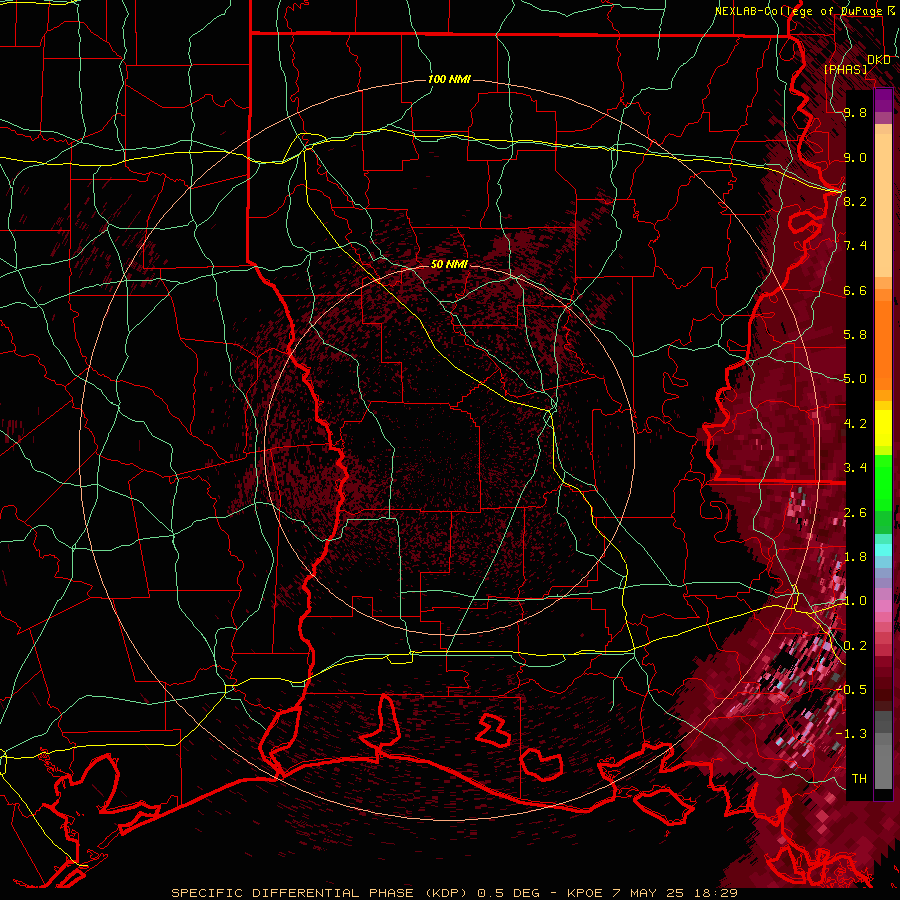Click the [PHAS] unit label

pyautogui.click(x=845, y=70)
